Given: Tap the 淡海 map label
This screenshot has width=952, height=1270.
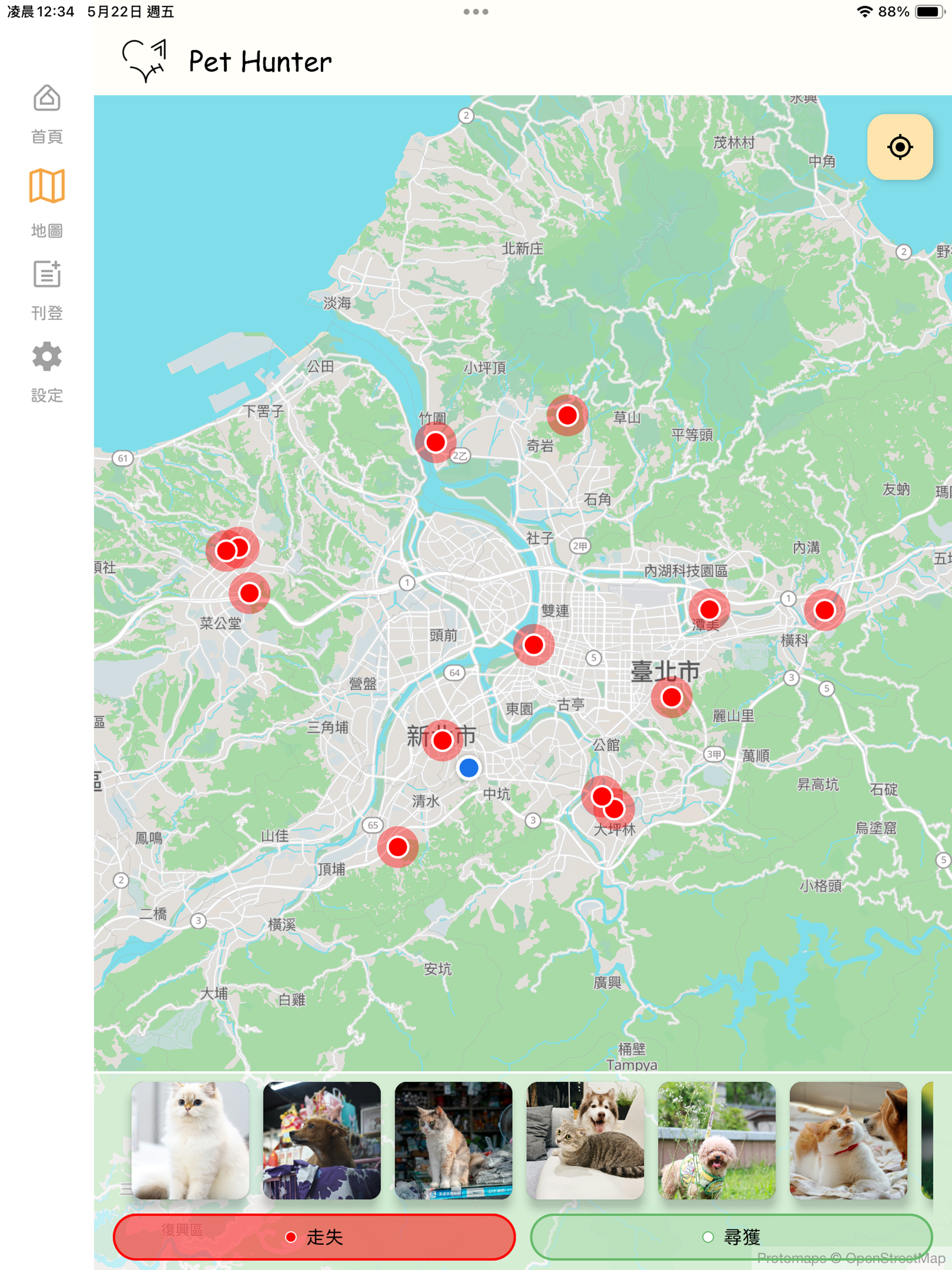Looking at the screenshot, I should point(337,303).
